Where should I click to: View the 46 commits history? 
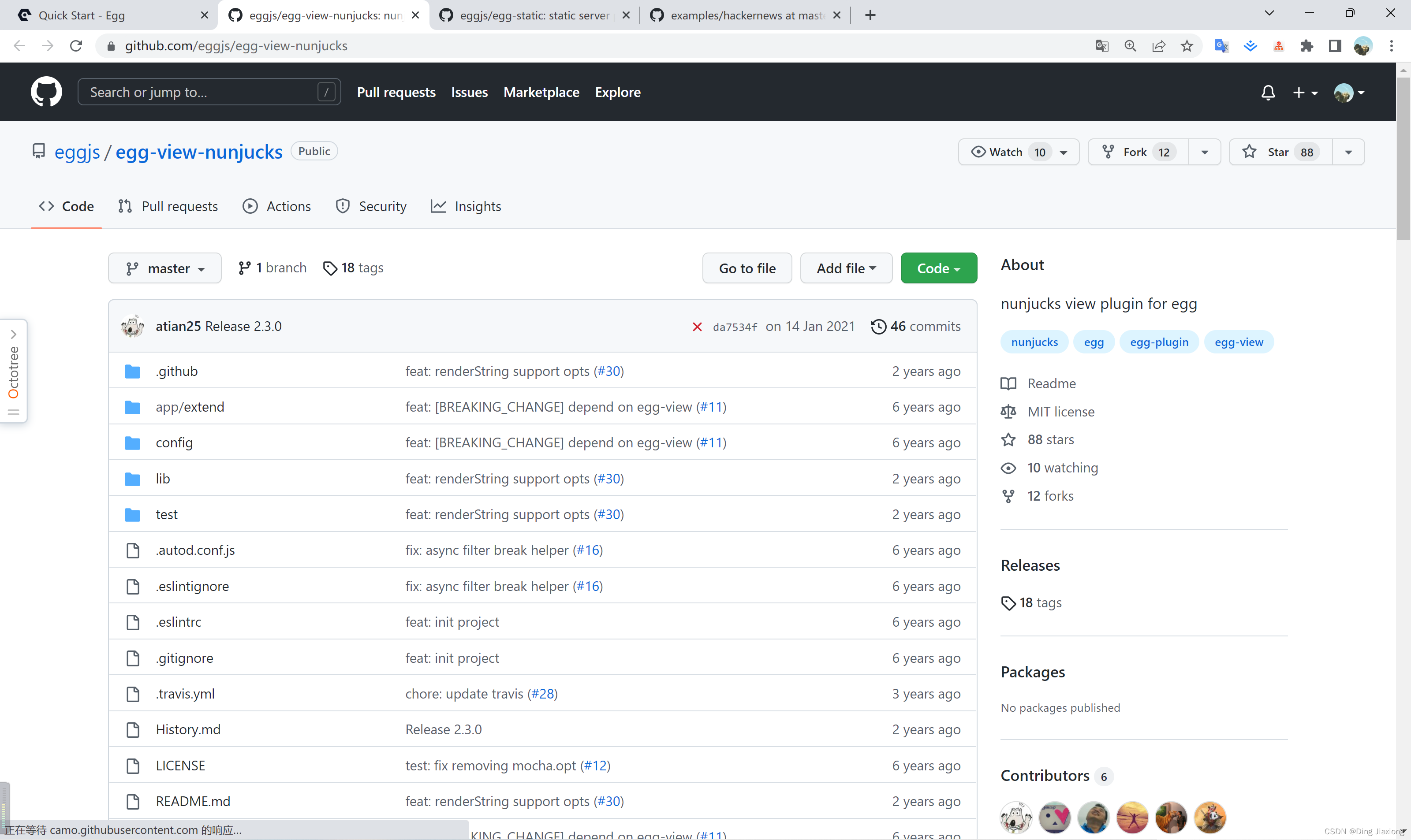click(916, 326)
